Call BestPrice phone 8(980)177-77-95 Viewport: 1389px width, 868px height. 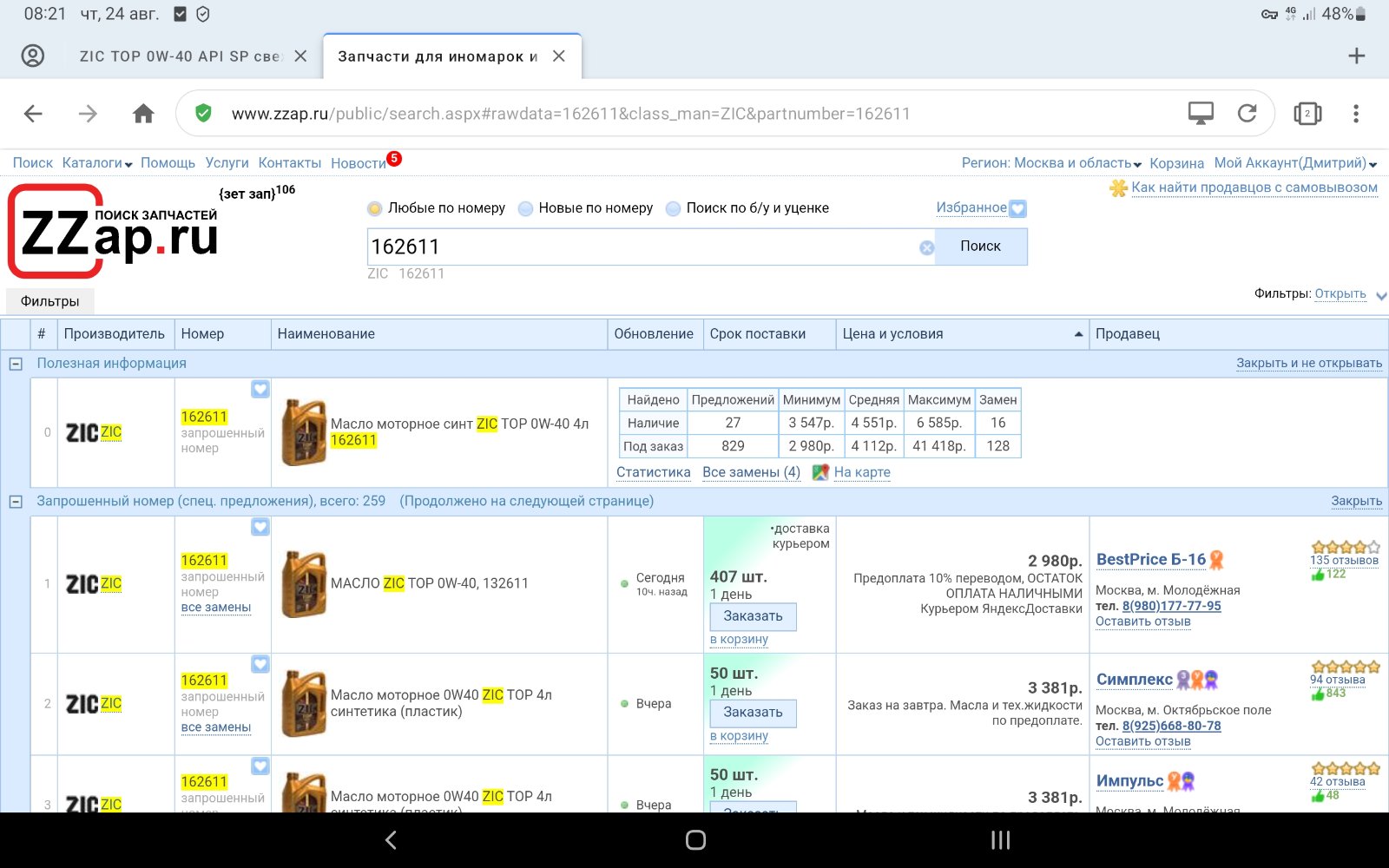pyautogui.click(x=1171, y=606)
